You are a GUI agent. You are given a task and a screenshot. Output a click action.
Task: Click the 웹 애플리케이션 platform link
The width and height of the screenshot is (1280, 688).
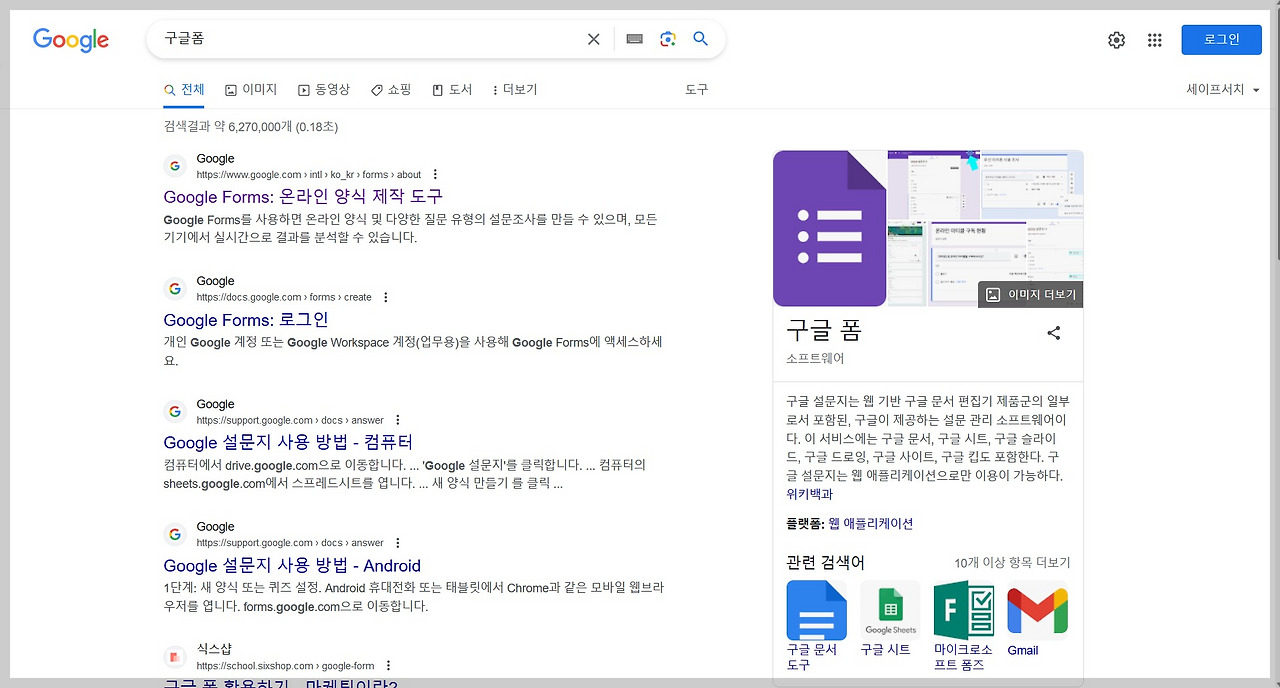pos(870,523)
